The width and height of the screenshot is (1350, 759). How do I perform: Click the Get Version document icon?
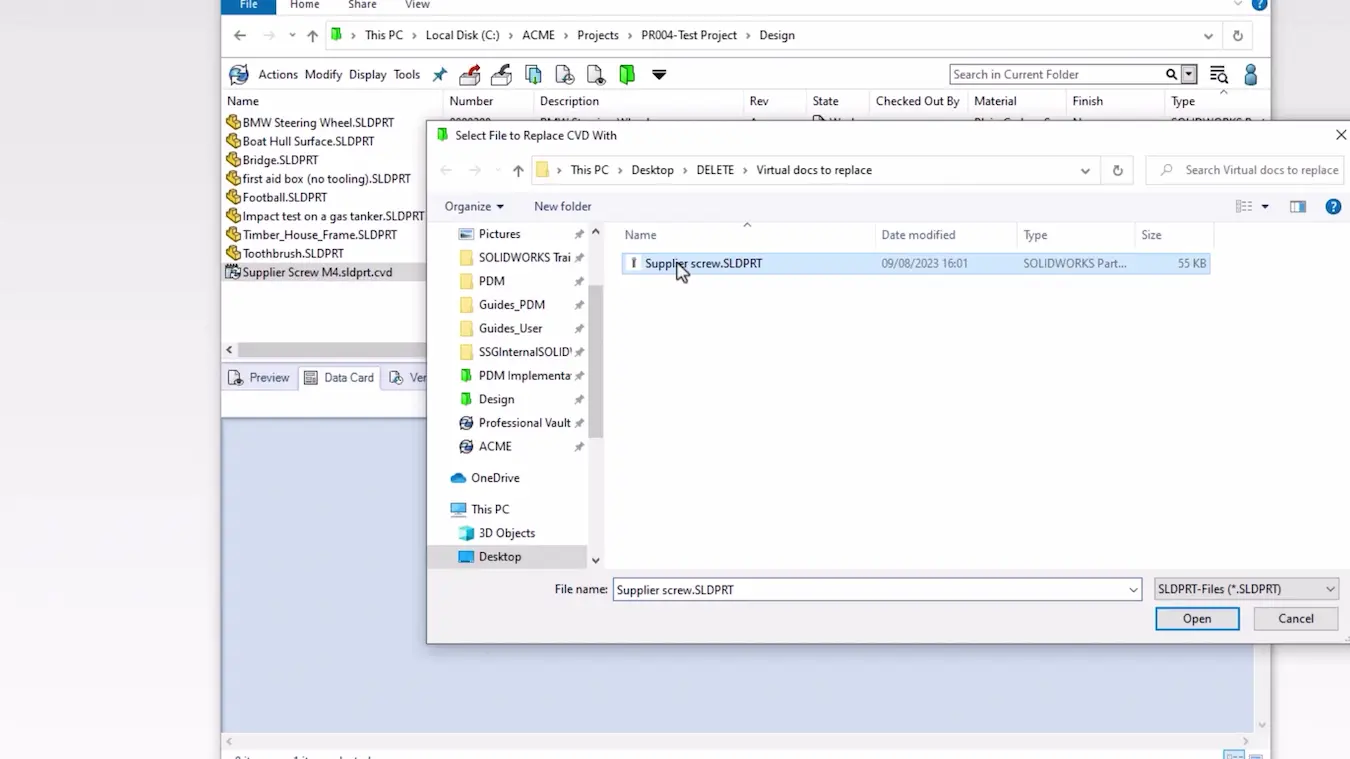click(x=564, y=74)
